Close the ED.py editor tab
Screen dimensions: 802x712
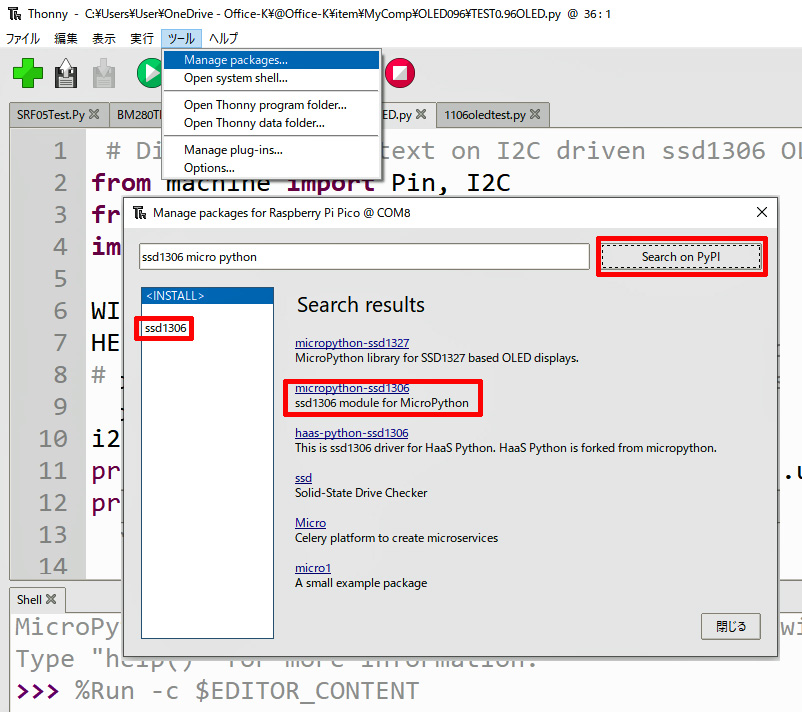click(x=421, y=114)
